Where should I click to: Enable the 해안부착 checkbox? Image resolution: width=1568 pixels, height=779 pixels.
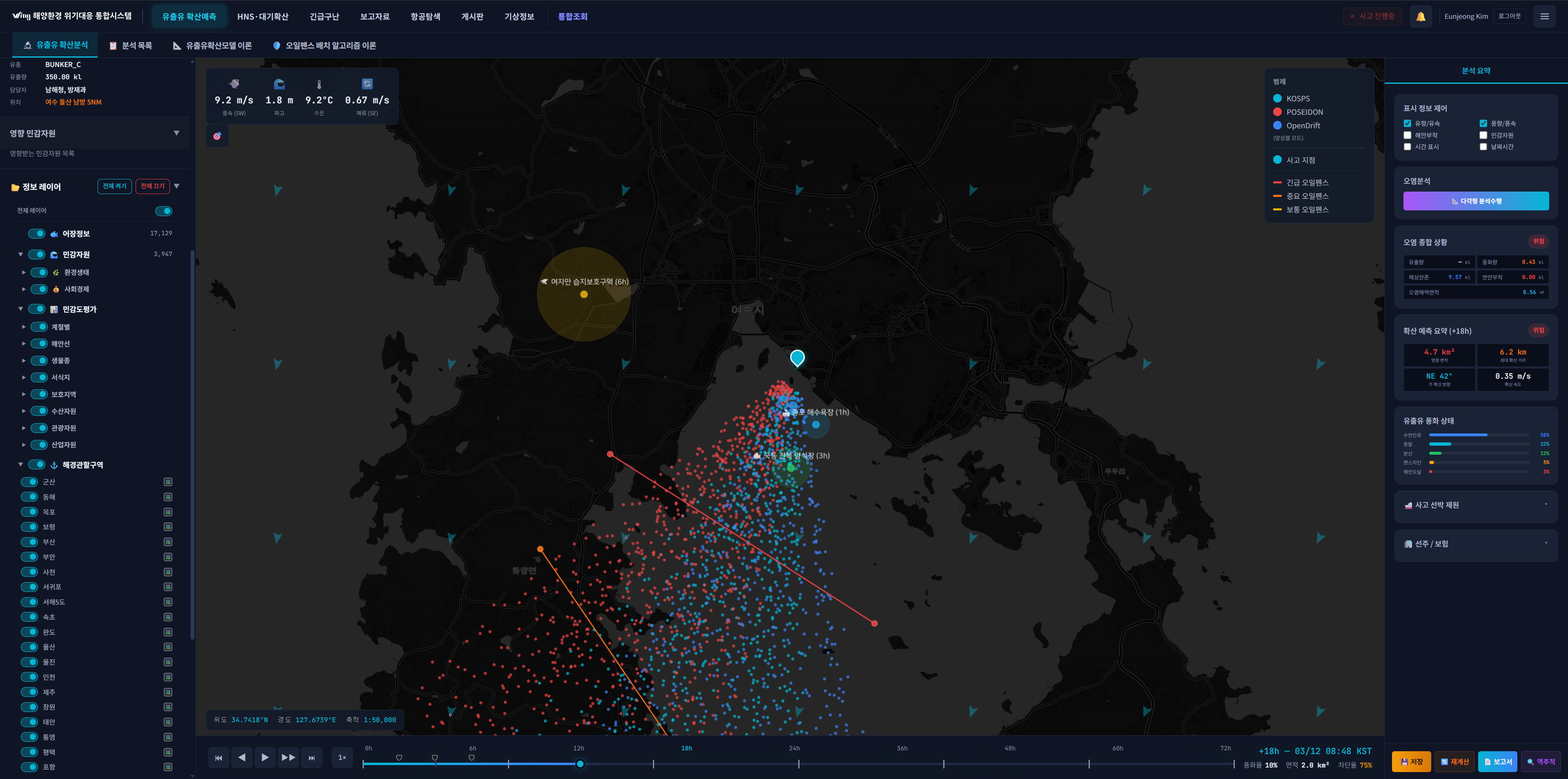coord(1407,135)
